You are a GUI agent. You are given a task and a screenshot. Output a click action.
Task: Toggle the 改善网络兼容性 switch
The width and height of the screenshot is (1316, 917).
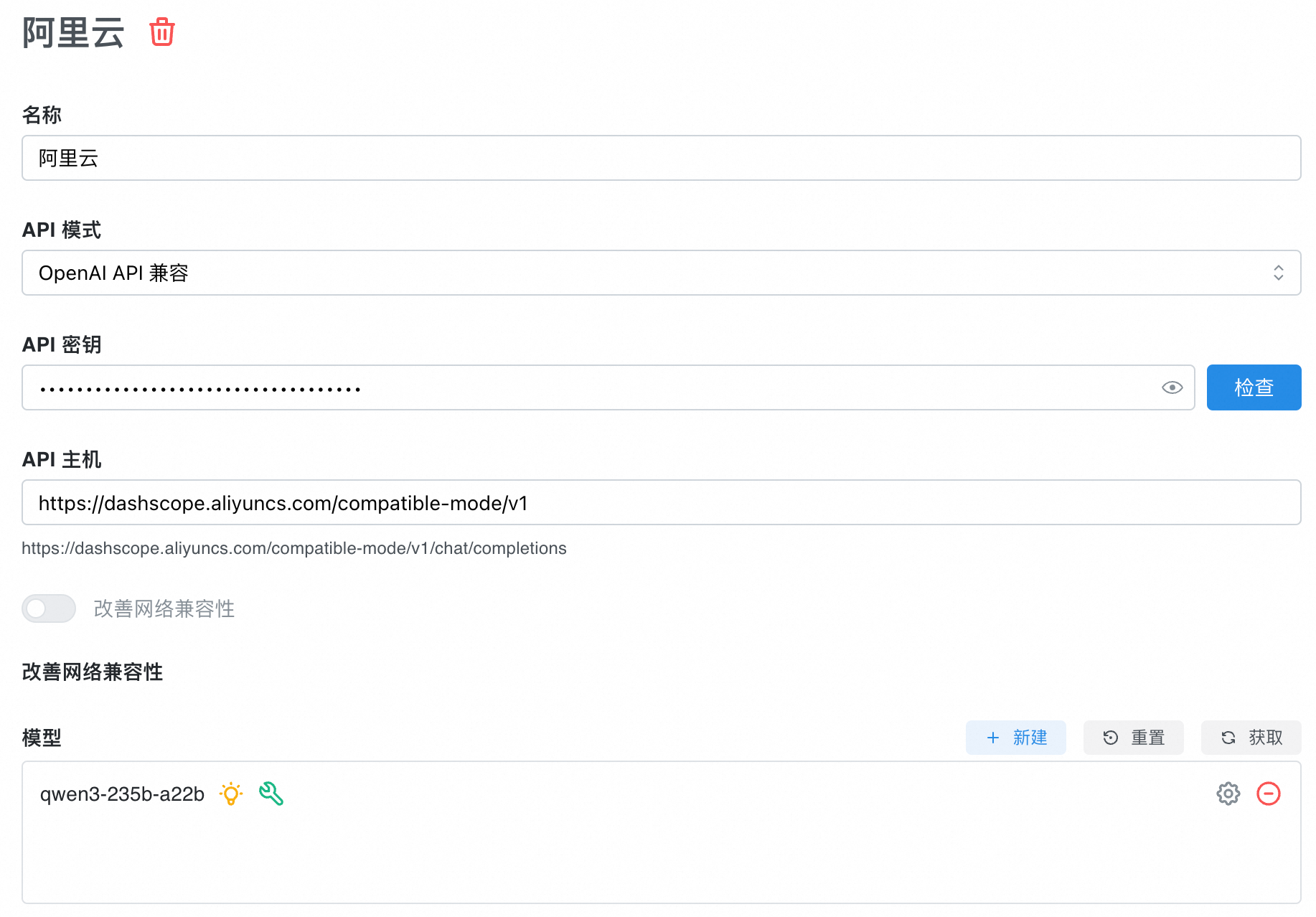49,608
